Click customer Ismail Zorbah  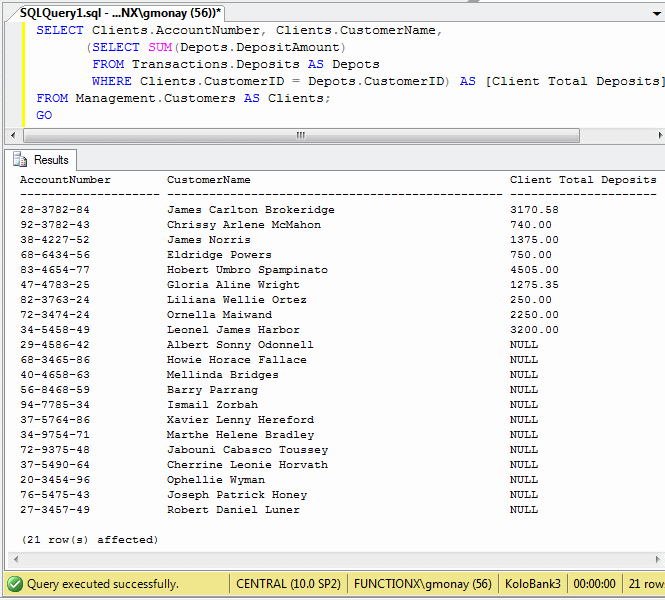pos(212,405)
